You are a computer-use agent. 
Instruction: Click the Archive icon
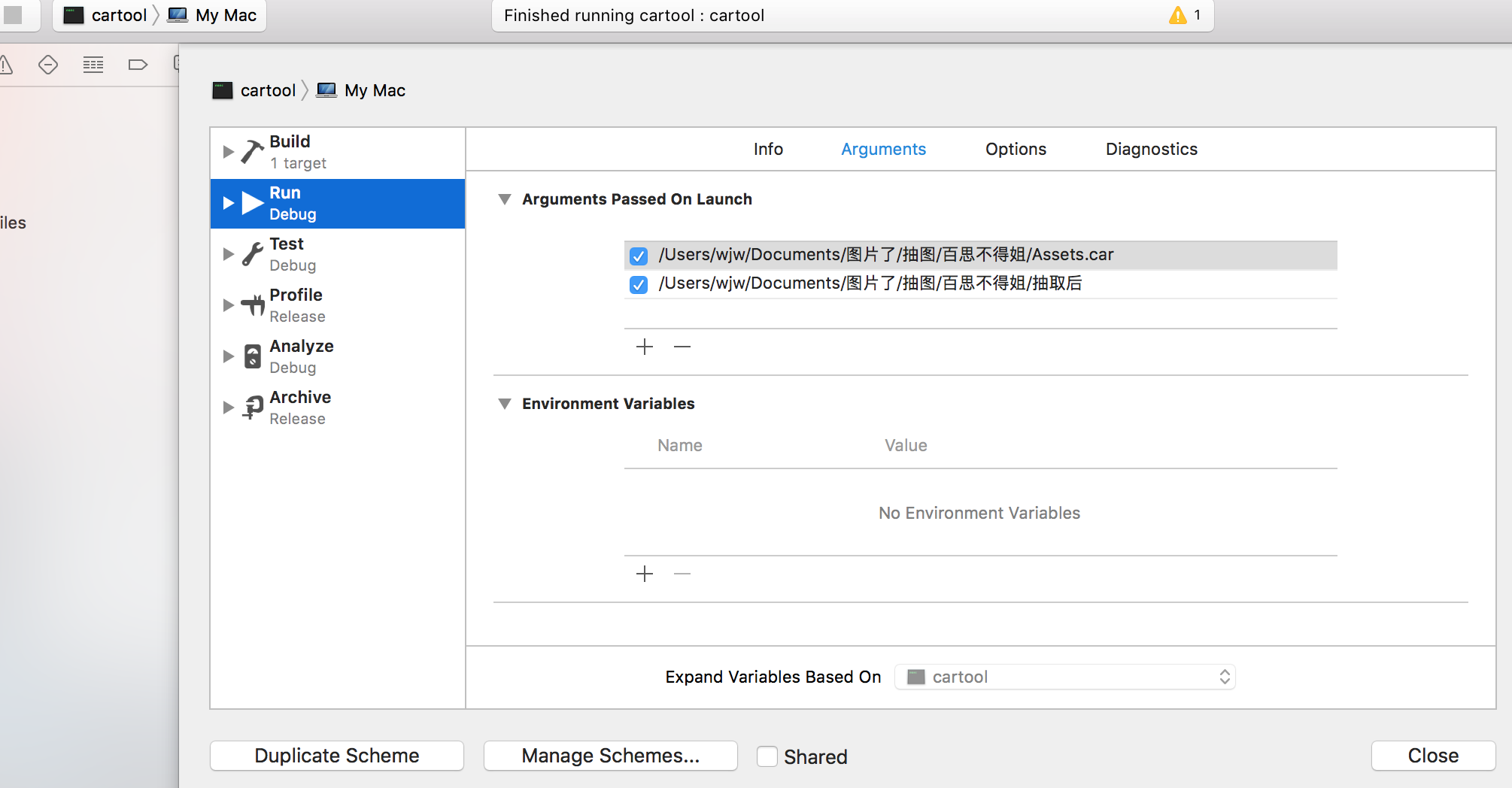pos(253,407)
